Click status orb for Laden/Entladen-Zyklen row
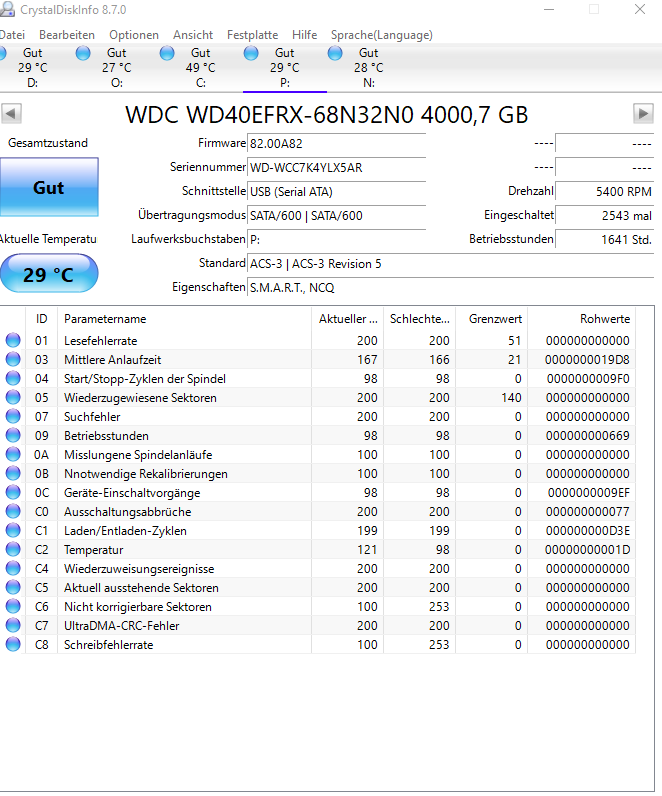This screenshot has width=662, height=796. 13,530
